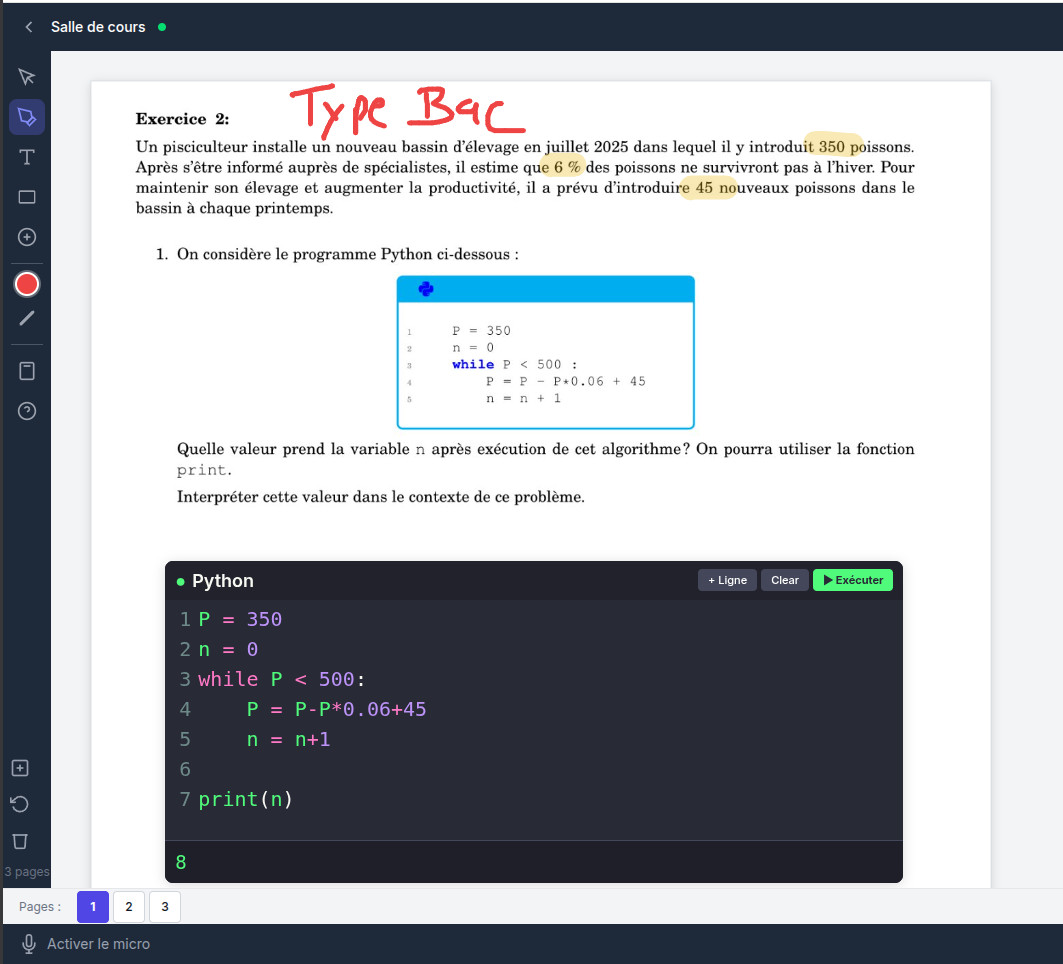Switch to page 2
Image resolution: width=1063 pixels, height=964 pixels.
(129, 906)
